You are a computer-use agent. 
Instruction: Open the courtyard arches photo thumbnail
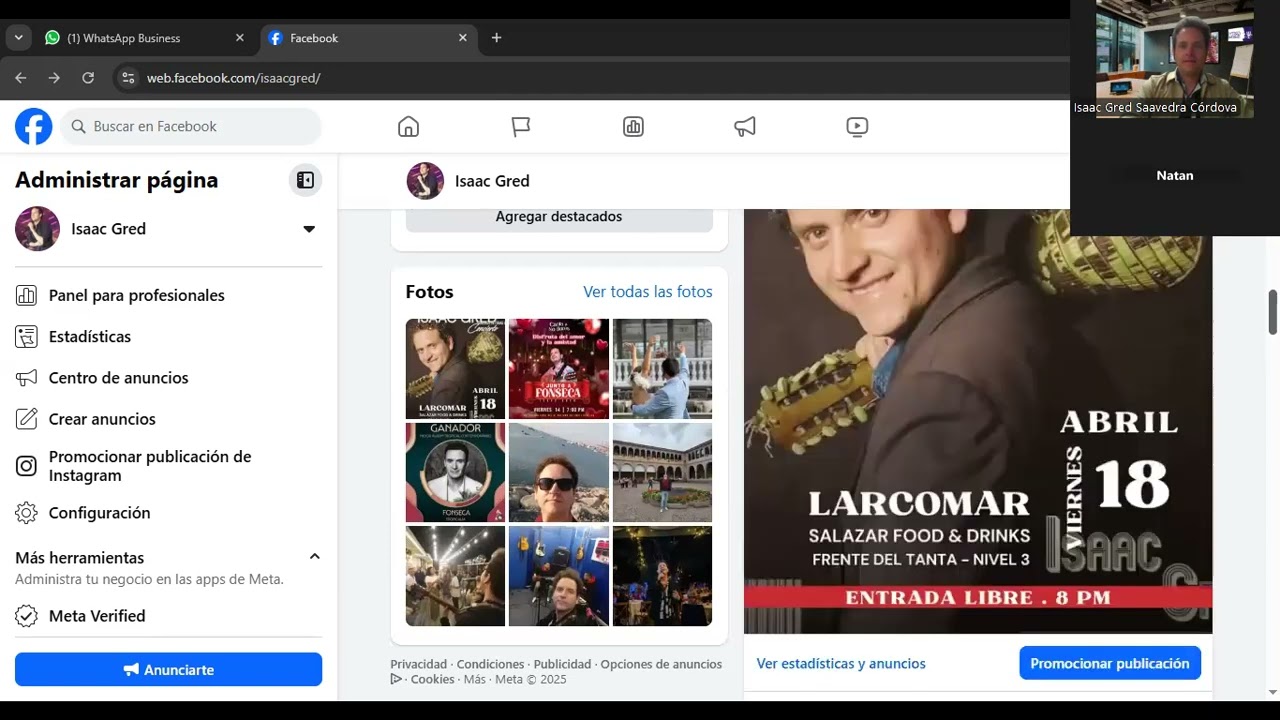coord(662,472)
